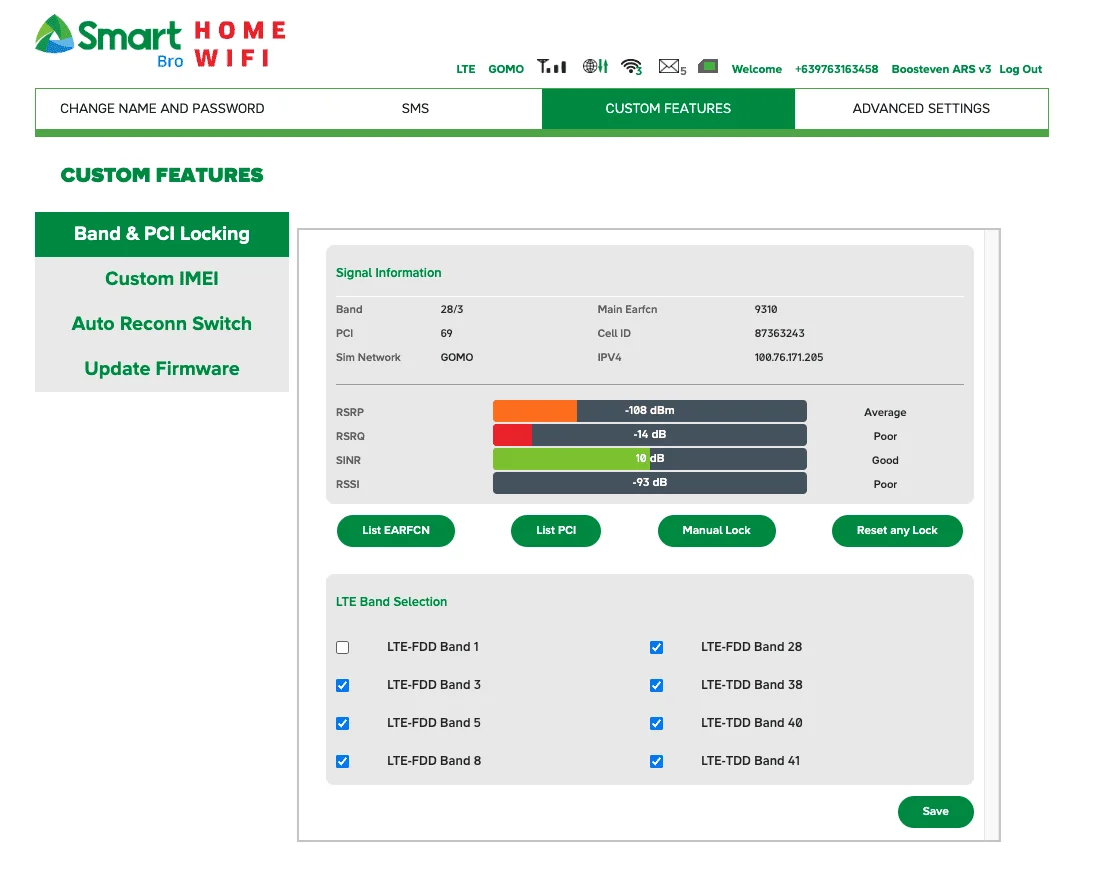1110x882 pixels.
Task: Switch to the SMS tab
Action: tap(416, 108)
